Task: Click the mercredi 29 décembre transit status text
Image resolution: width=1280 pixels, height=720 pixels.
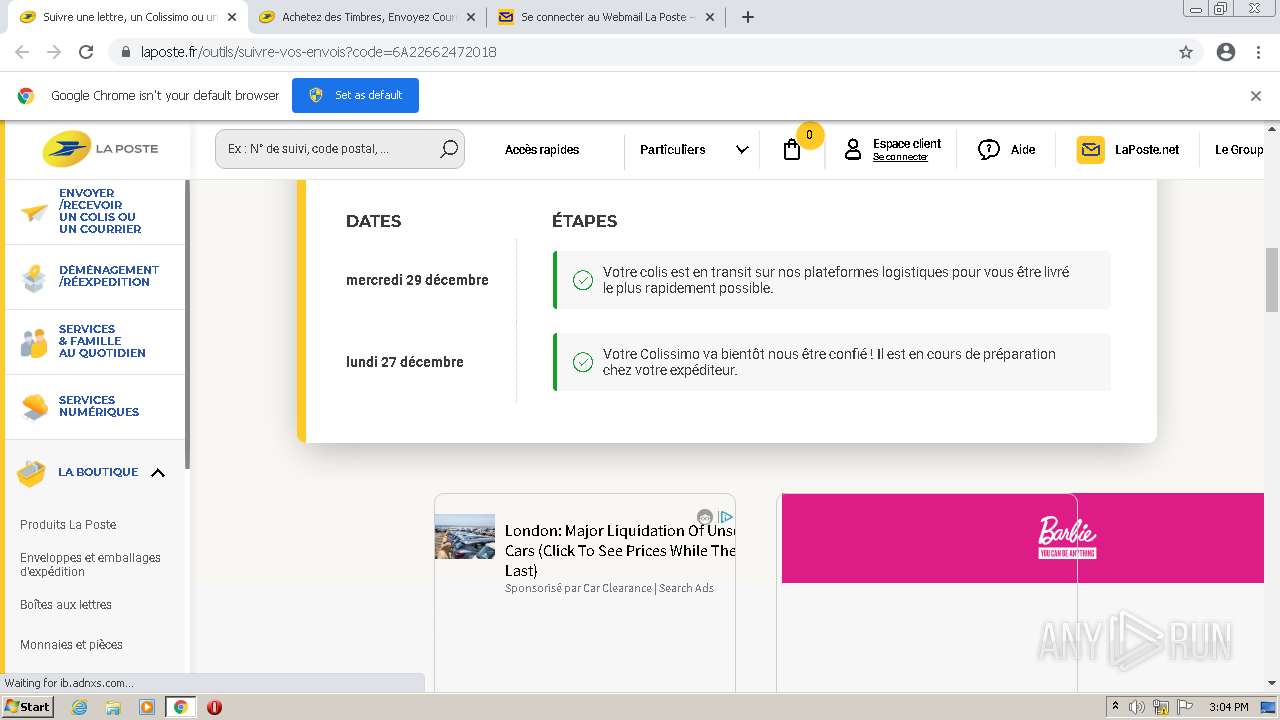Action: pos(836,280)
